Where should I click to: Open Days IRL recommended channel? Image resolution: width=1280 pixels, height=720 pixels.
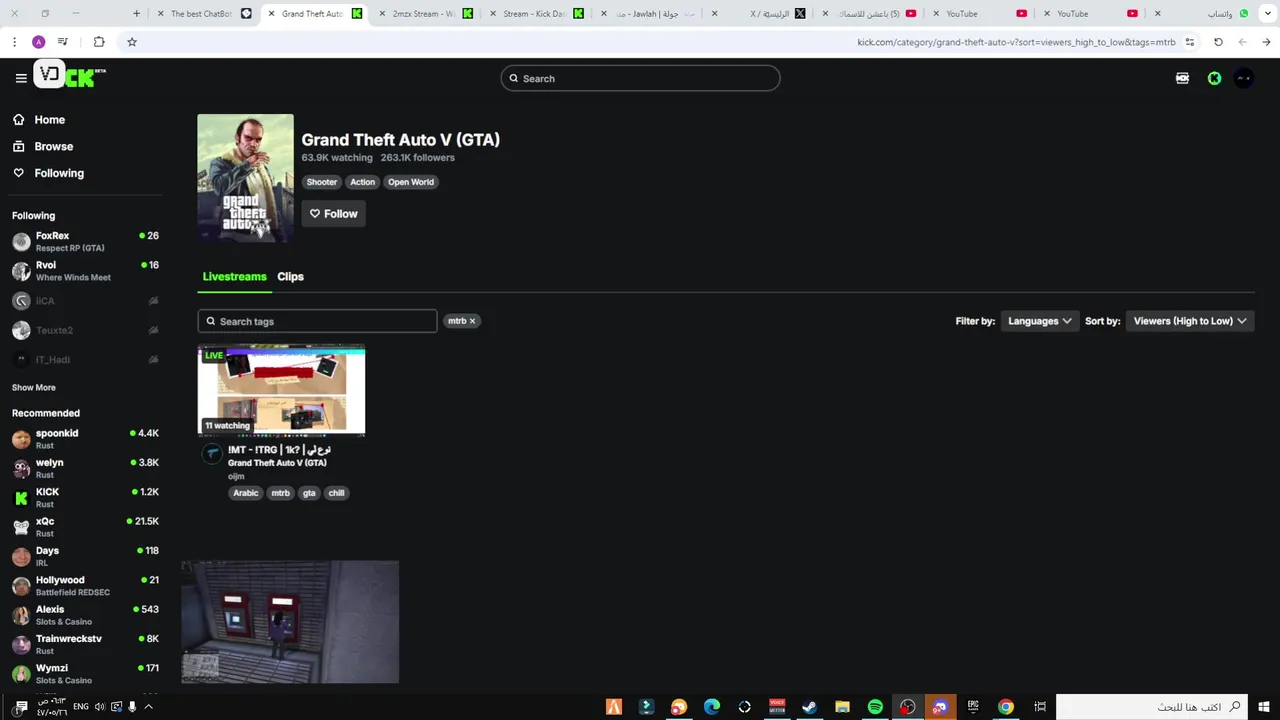pos(86,556)
